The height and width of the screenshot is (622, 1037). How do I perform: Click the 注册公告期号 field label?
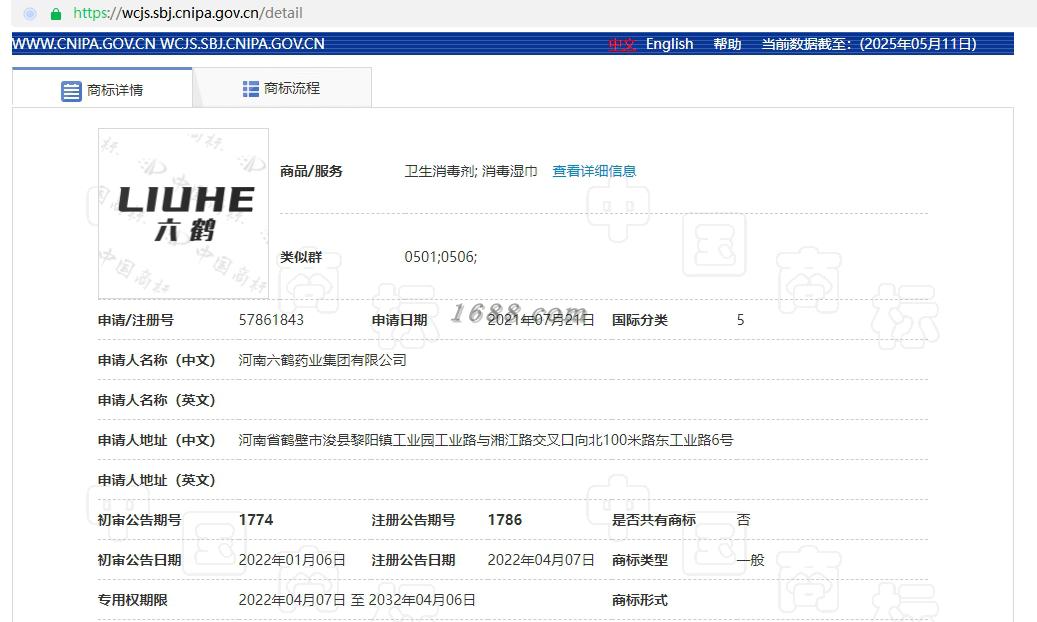tap(413, 520)
